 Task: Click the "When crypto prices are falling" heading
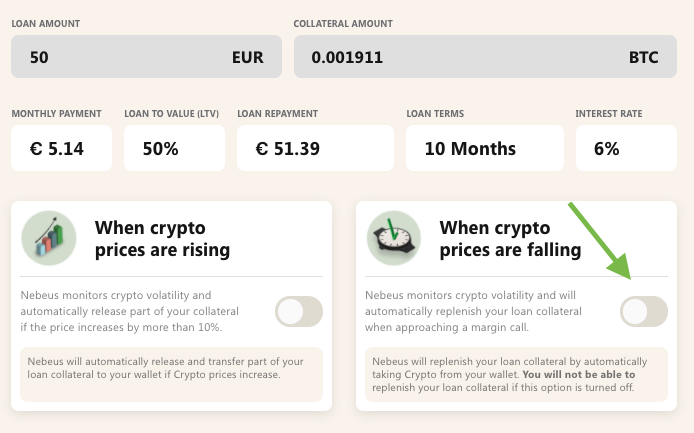click(510, 239)
